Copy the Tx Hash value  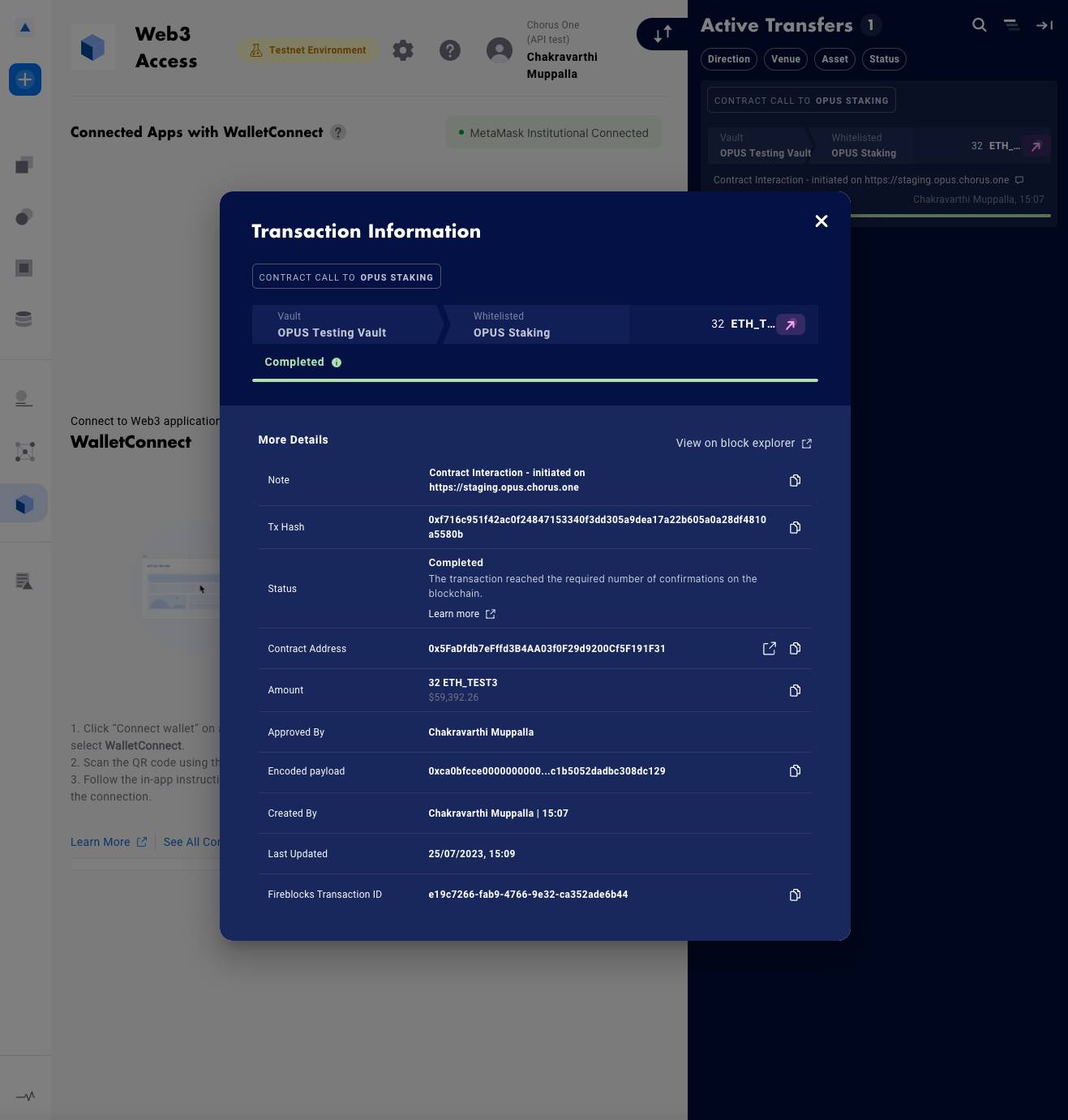click(x=795, y=527)
